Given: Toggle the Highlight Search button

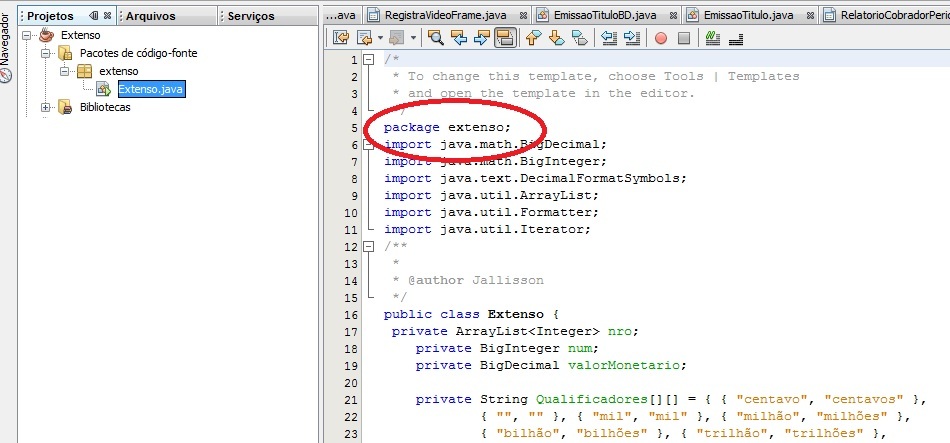Looking at the screenshot, I should click(x=505, y=38).
